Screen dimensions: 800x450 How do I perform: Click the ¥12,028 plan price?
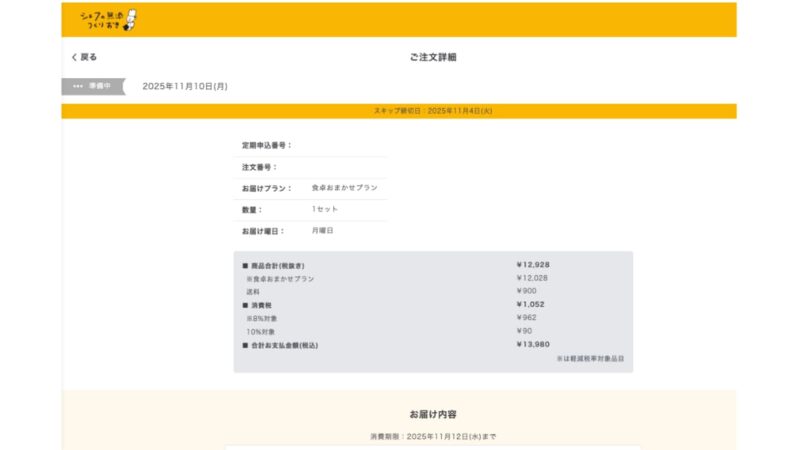tap(532, 278)
